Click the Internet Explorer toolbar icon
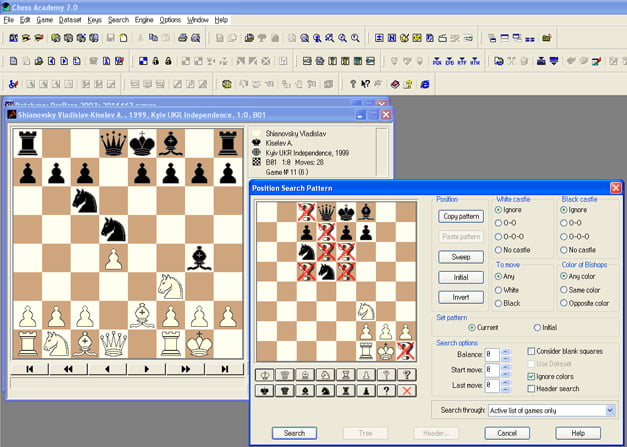The image size is (627, 447). click(425, 84)
